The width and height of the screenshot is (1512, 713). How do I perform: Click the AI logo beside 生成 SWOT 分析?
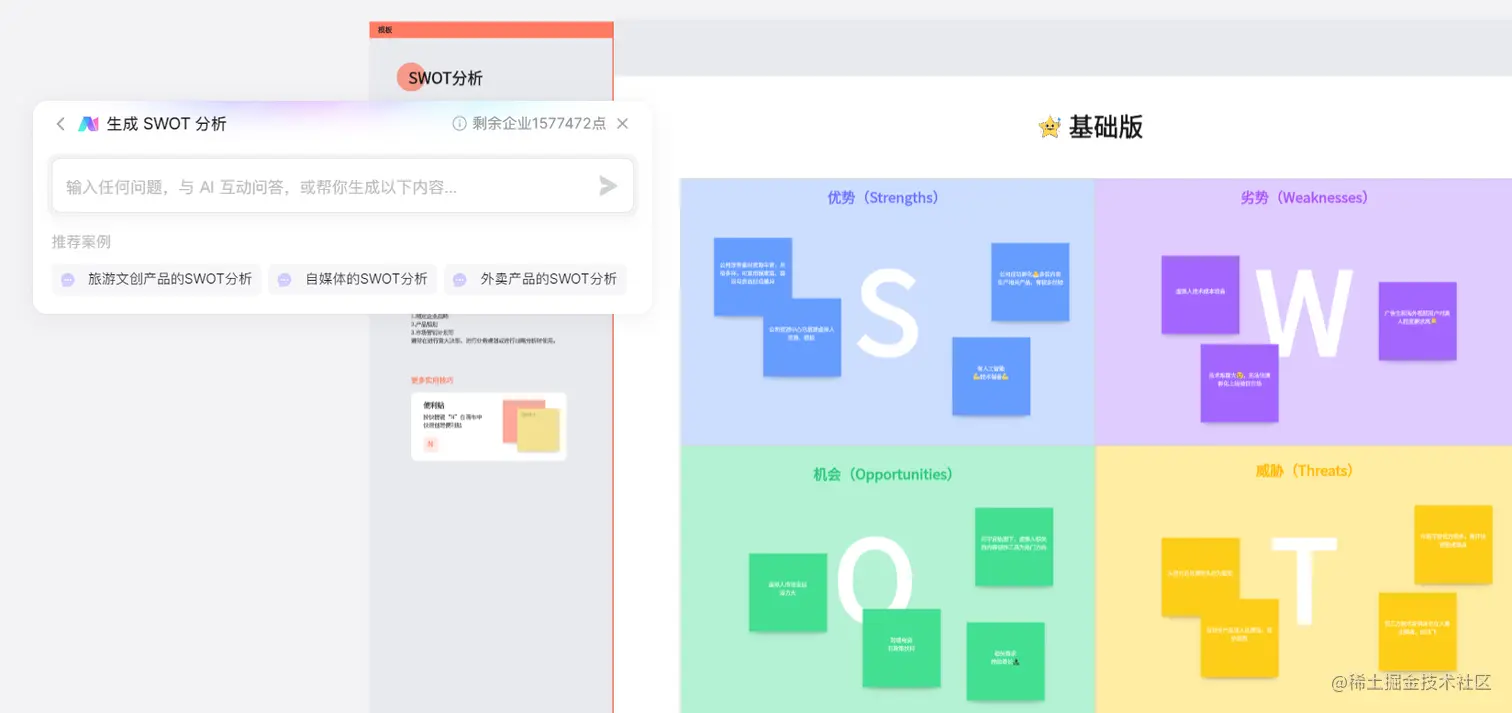89,124
